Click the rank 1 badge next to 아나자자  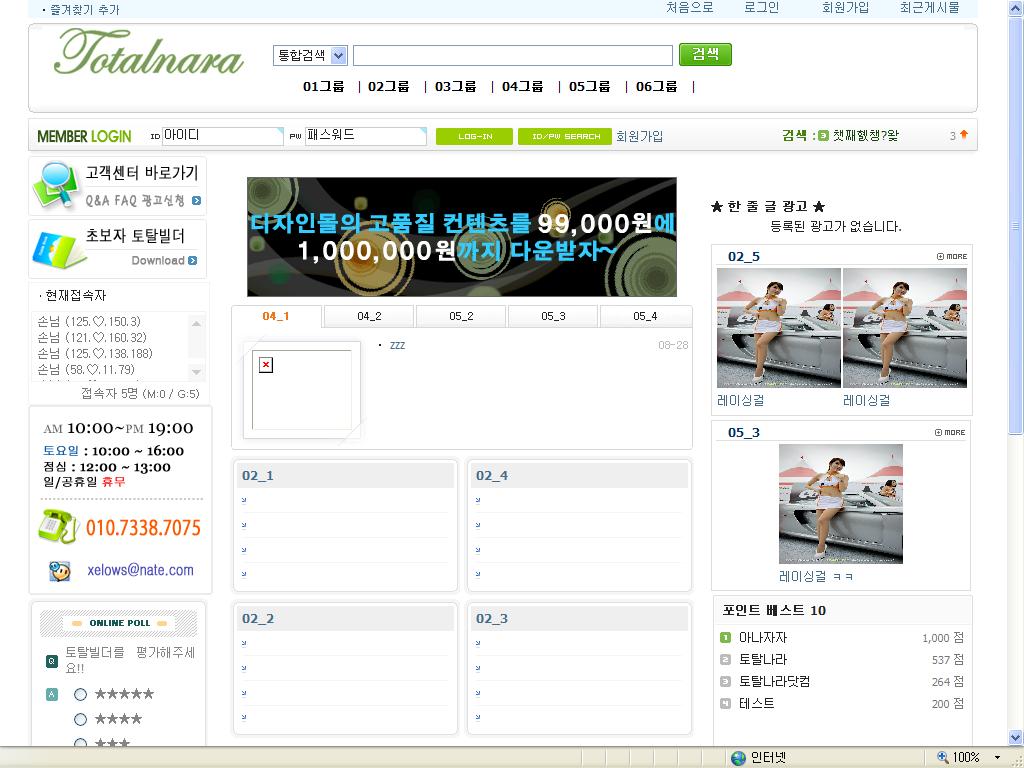(x=725, y=638)
